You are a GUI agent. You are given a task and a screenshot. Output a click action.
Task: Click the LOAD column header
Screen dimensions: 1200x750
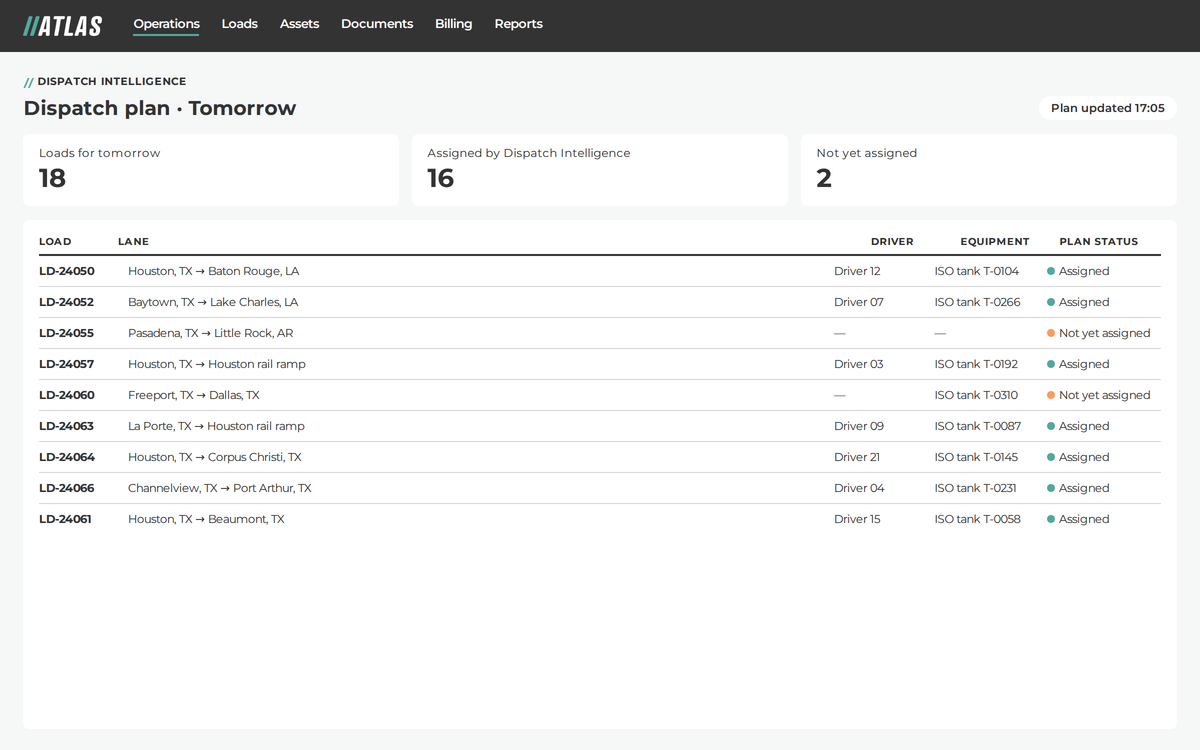55,242
